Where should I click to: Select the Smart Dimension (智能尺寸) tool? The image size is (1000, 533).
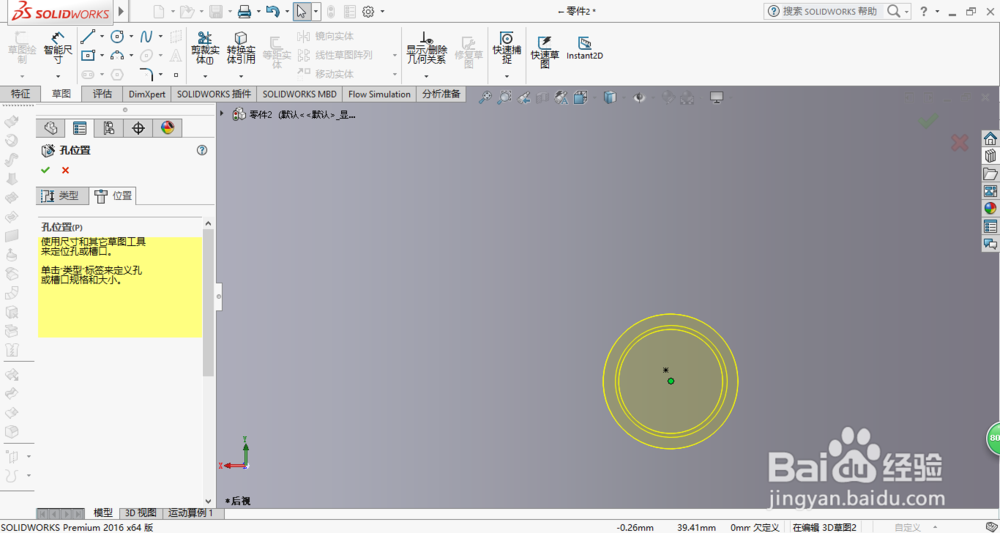[x=58, y=48]
